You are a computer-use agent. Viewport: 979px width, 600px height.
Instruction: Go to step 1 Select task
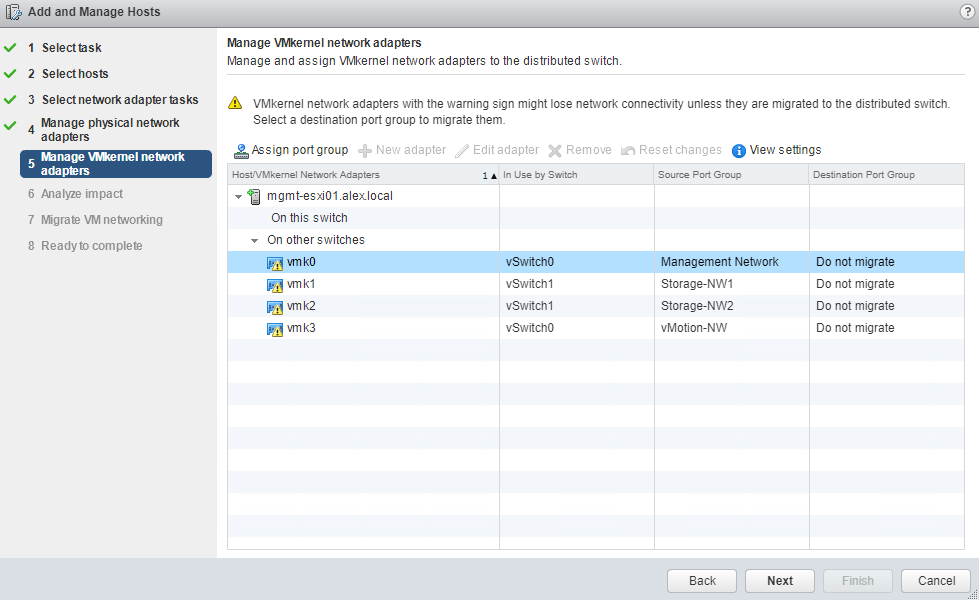point(71,48)
